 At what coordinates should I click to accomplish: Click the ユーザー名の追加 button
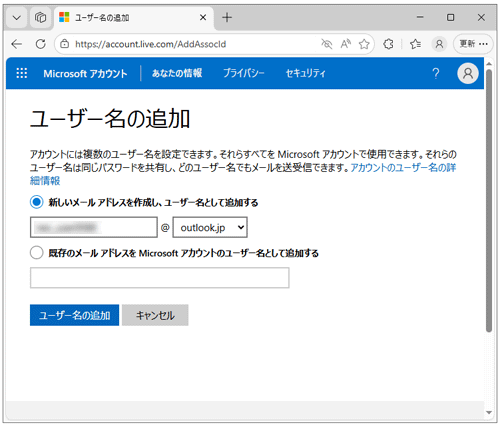point(74,315)
